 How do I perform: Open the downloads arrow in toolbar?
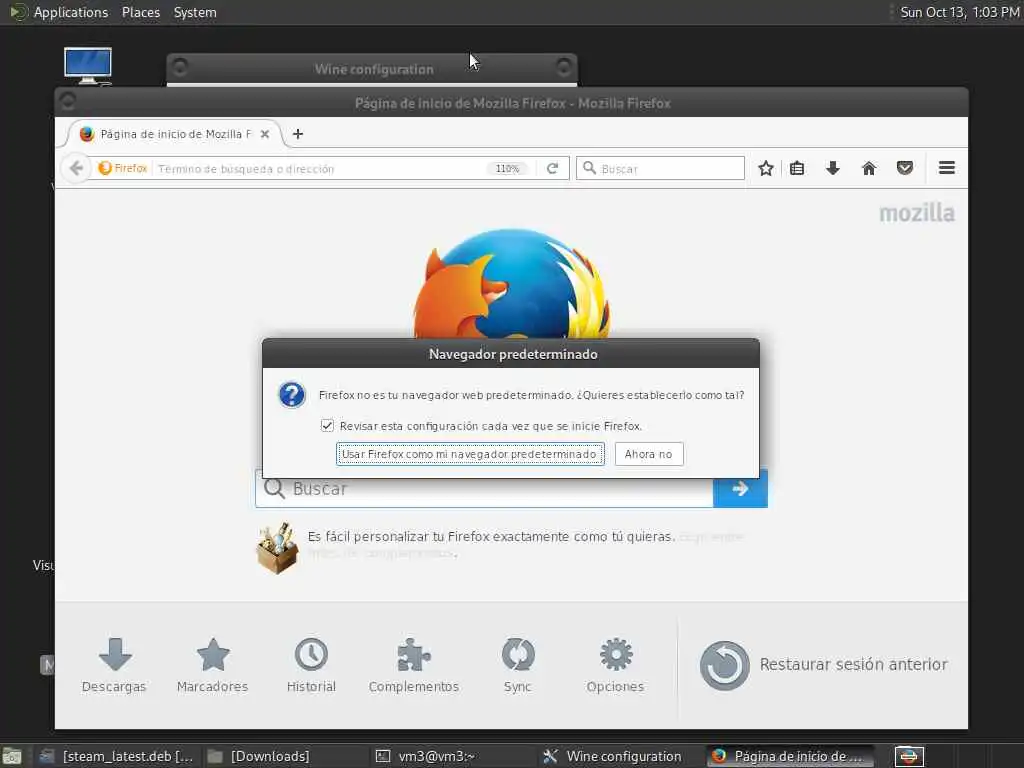pyautogui.click(x=833, y=168)
